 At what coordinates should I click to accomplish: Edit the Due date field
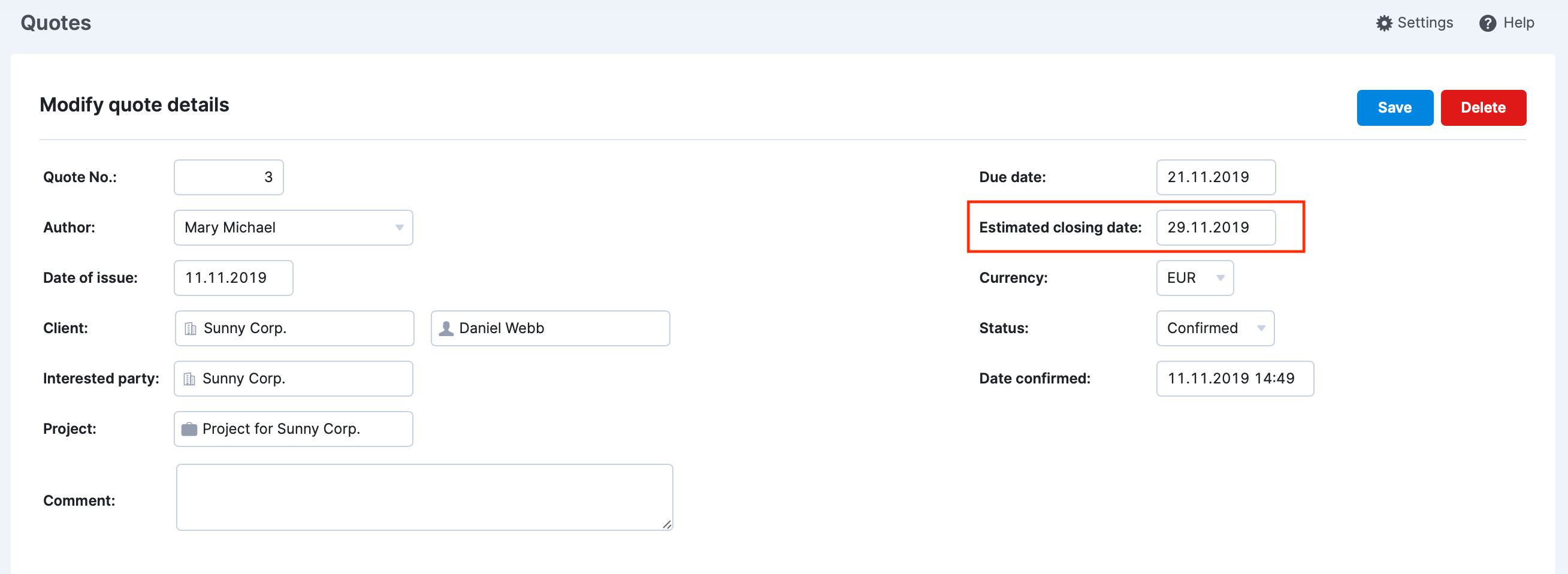tap(1216, 177)
